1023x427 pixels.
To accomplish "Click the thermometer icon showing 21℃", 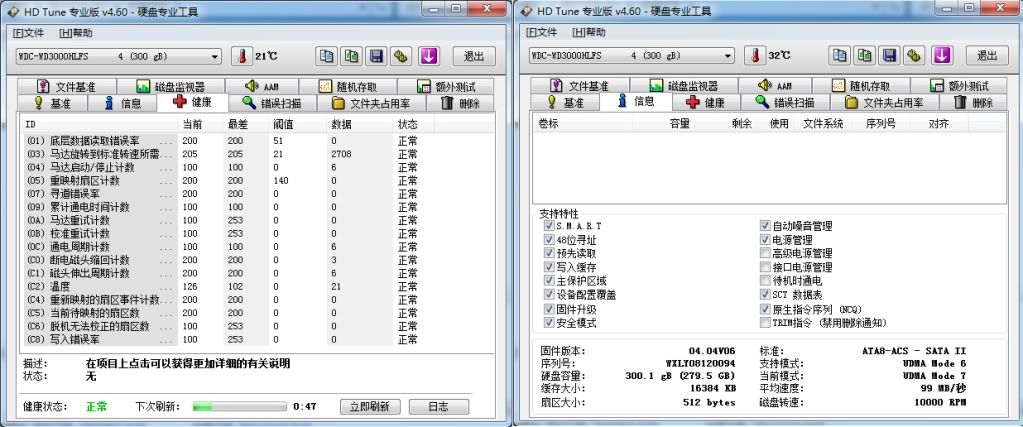I will coord(242,56).
